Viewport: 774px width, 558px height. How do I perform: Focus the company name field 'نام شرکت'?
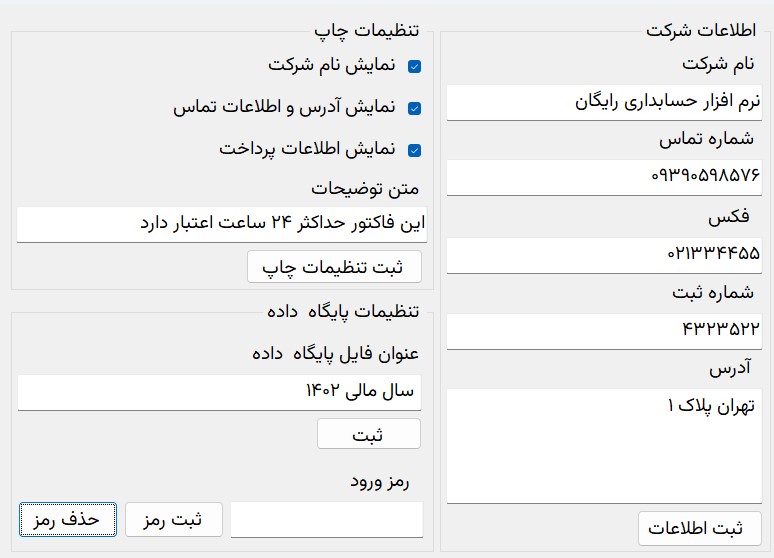point(603,102)
